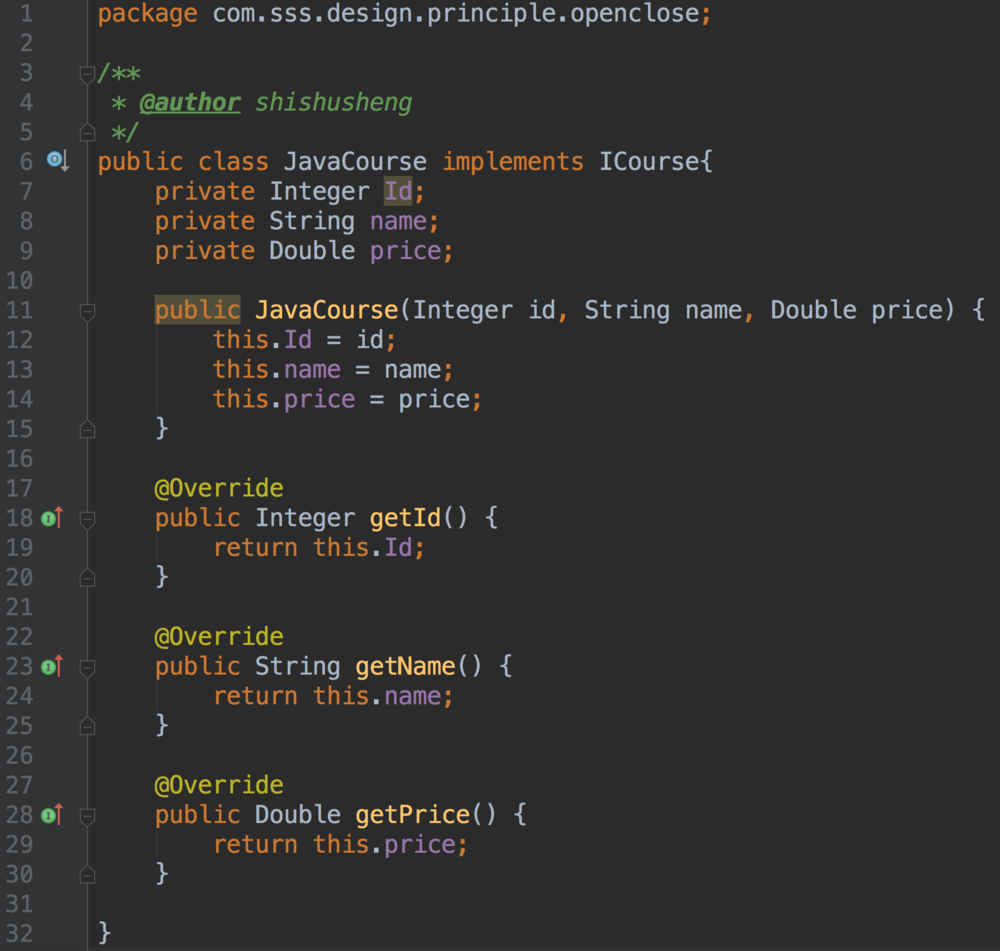Click the name field on line 8
The height and width of the screenshot is (951, 1000).
tap(398, 221)
